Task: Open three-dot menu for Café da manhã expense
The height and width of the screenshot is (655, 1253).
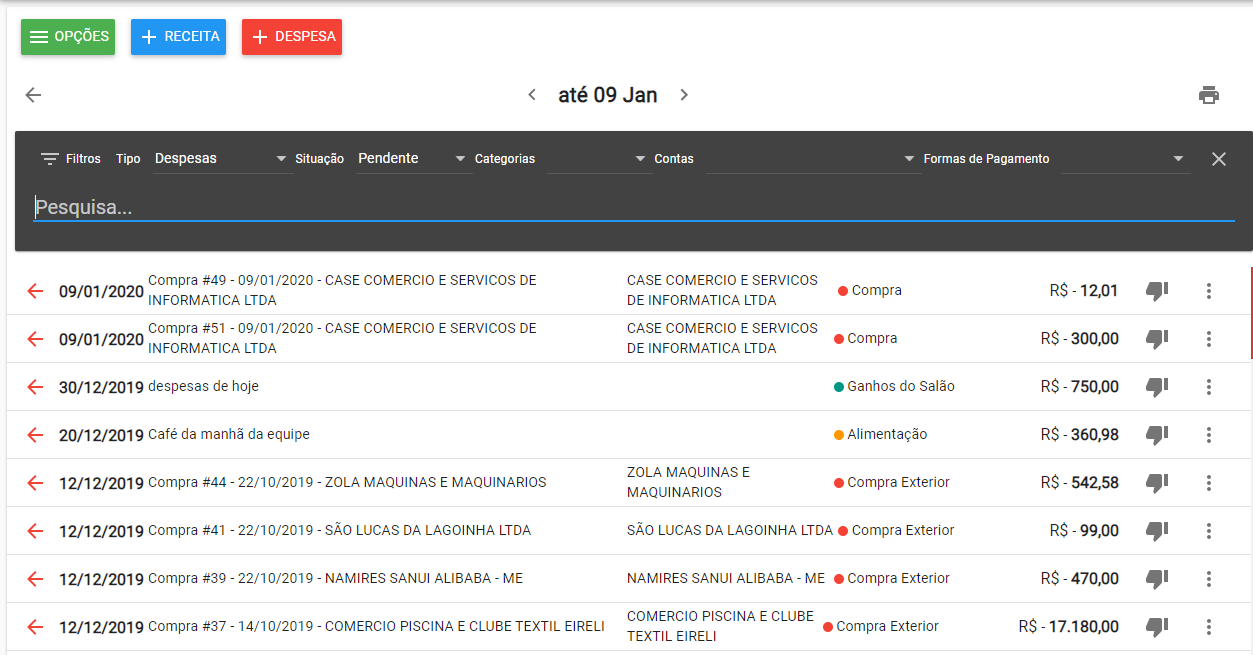Action: point(1208,435)
